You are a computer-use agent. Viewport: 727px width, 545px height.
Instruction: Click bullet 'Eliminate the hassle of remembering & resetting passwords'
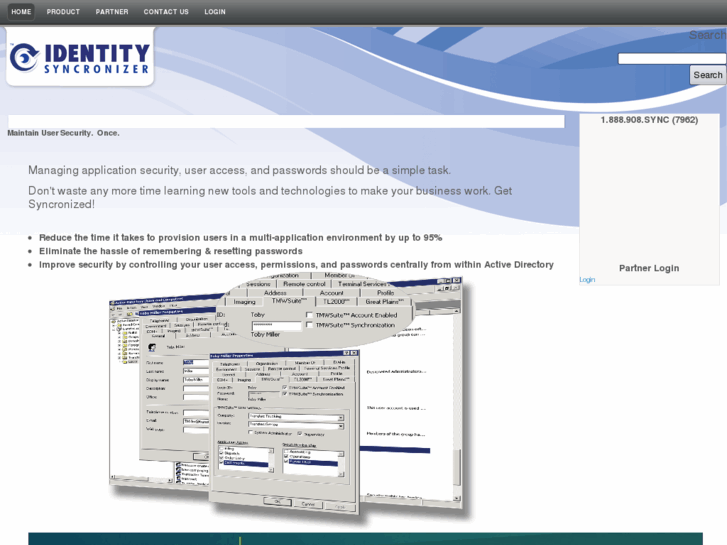coord(171,251)
